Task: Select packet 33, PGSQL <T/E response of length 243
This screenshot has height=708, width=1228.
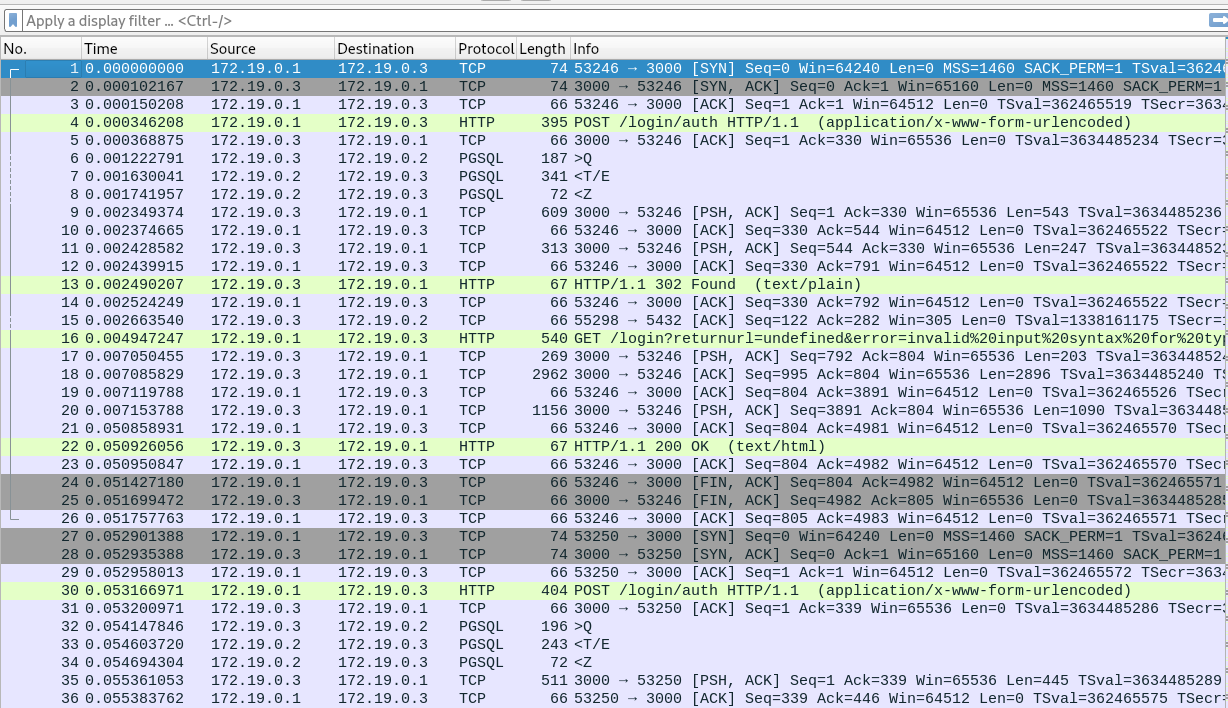Action: pyautogui.click(x=600, y=644)
